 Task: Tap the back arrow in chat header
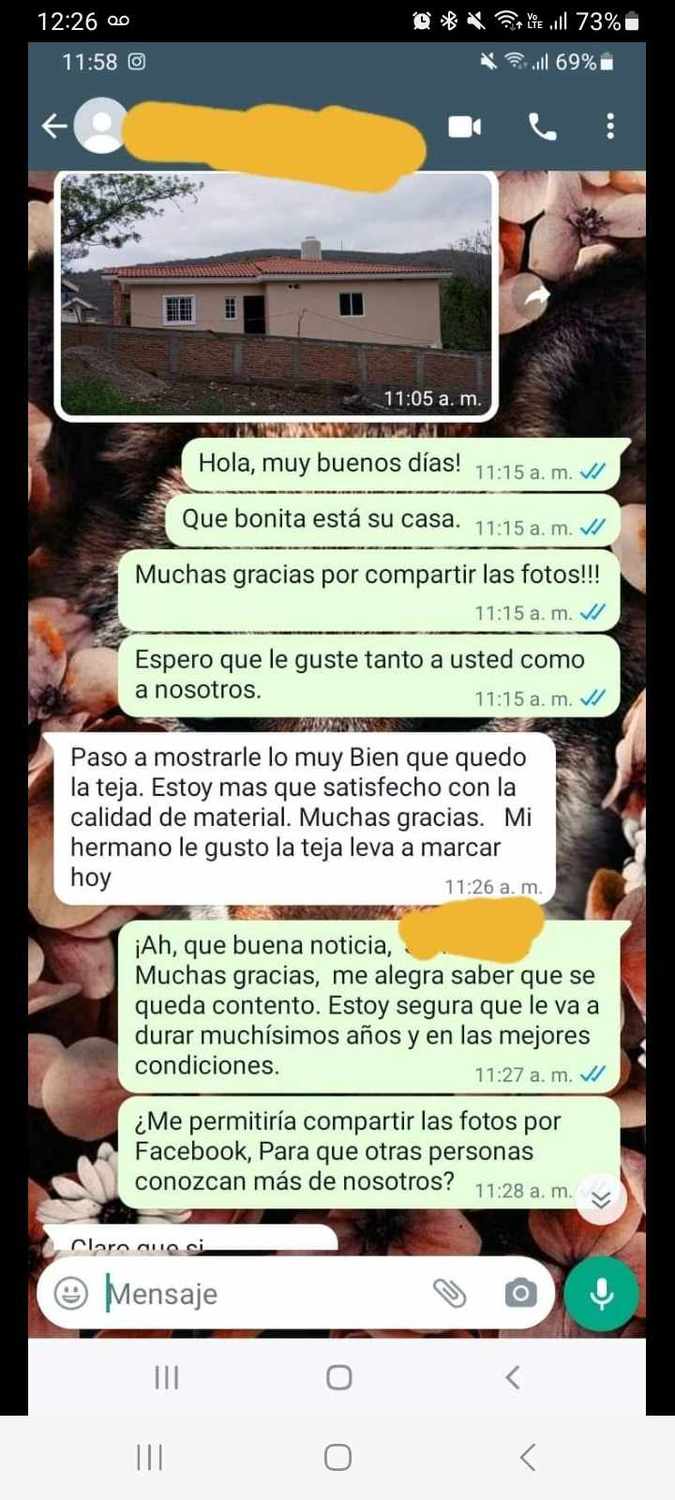(54, 126)
